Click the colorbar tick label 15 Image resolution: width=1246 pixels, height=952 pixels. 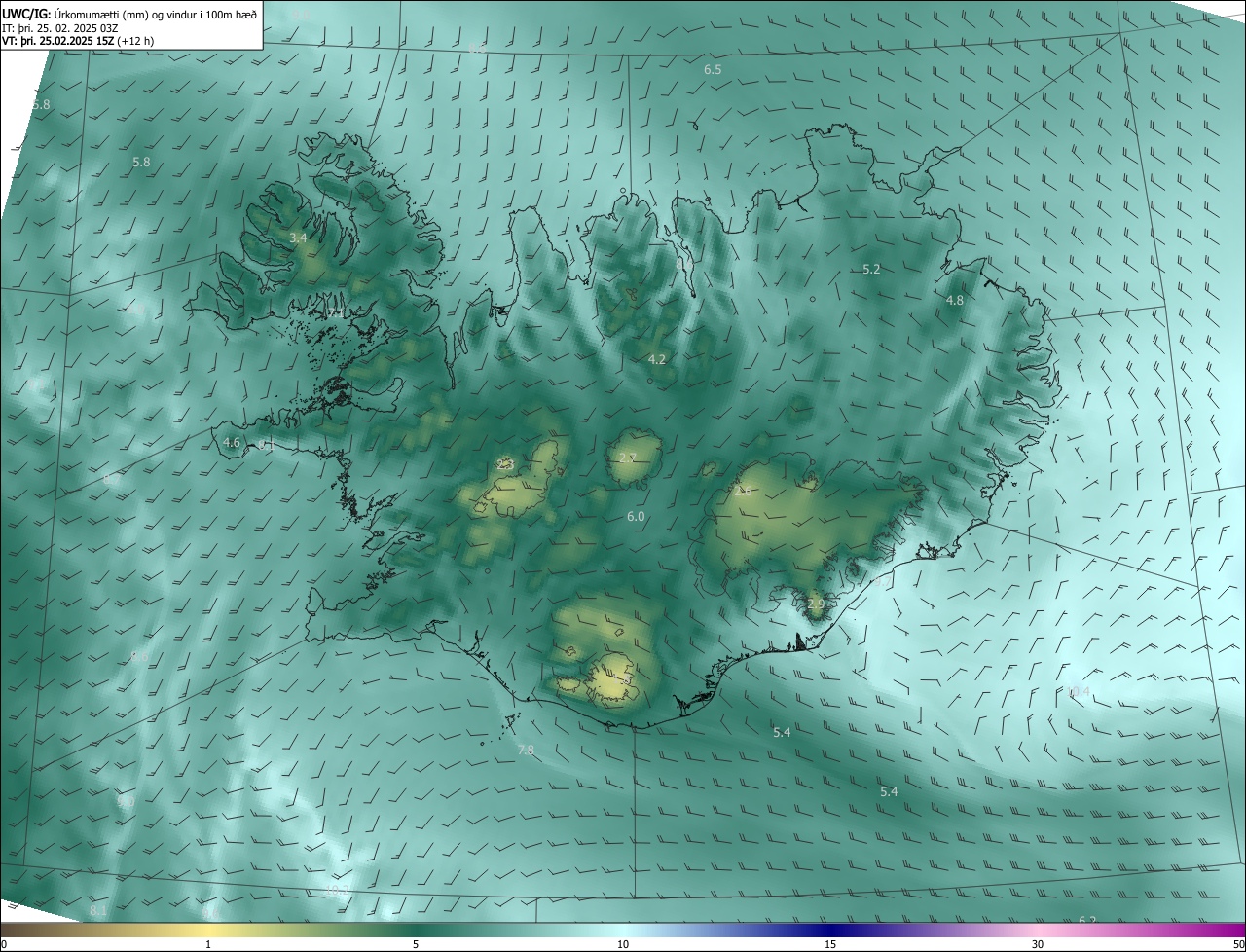point(830,944)
